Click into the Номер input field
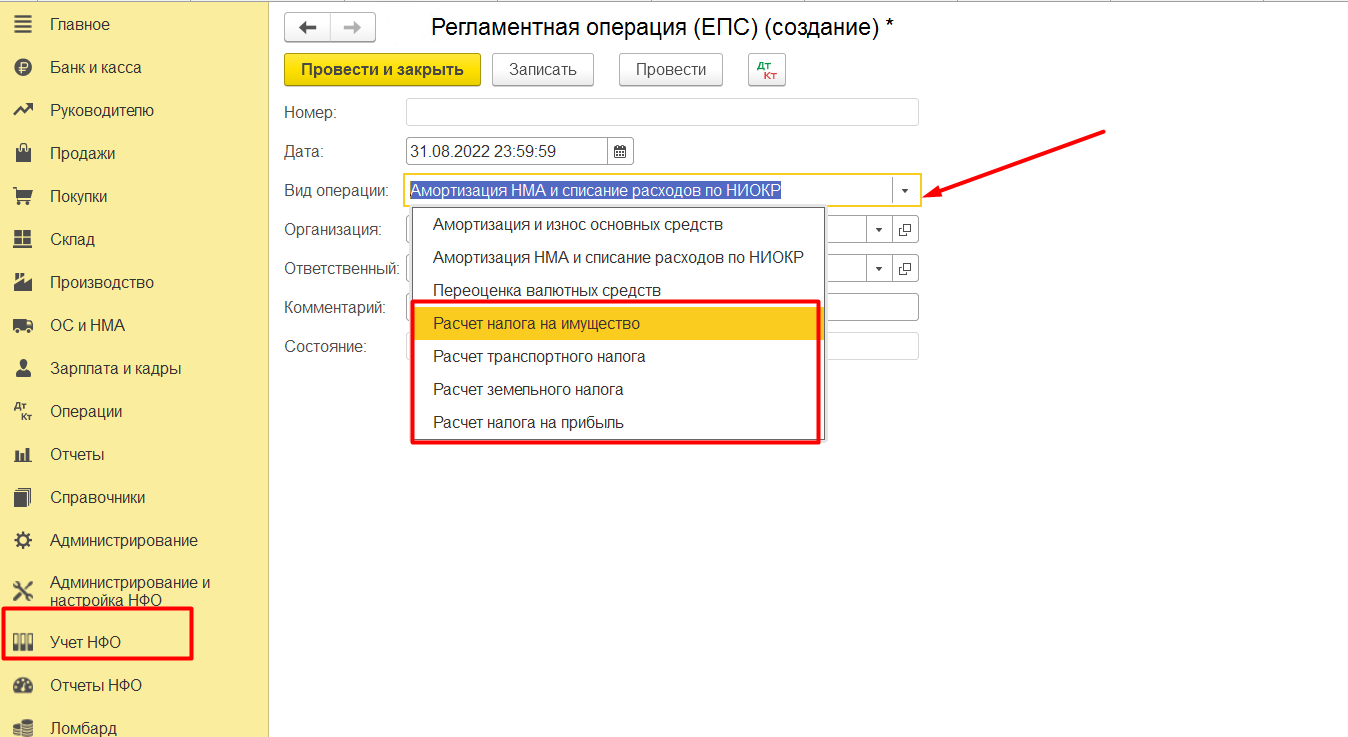 (661, 112)
